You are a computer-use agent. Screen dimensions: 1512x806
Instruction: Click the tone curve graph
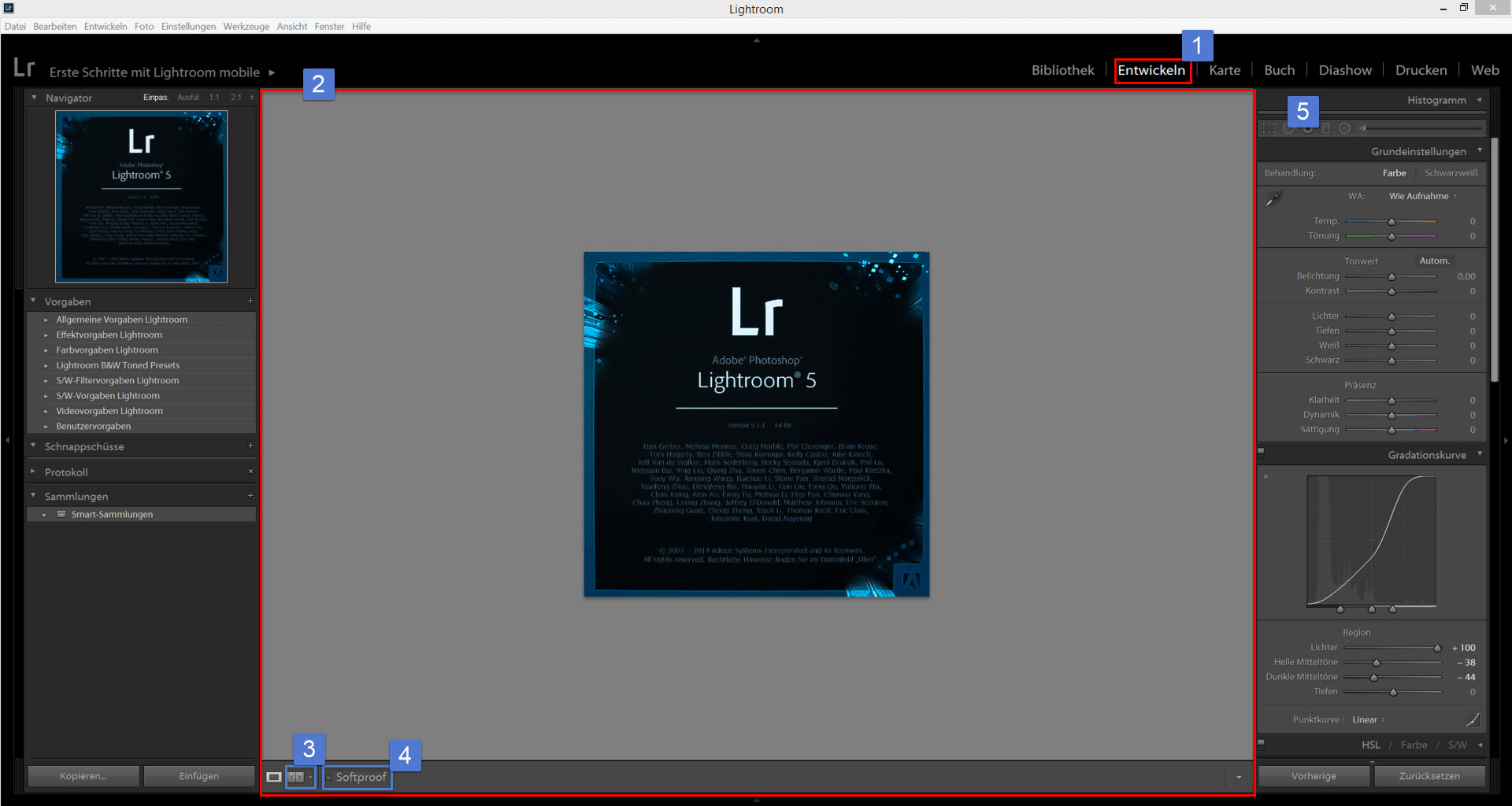click(x=1371, y=542)
